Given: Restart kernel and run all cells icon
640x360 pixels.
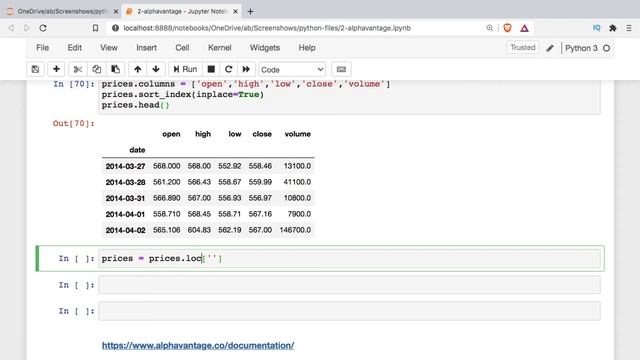Looking at the screenshot, I should click(x=246, y=69).
